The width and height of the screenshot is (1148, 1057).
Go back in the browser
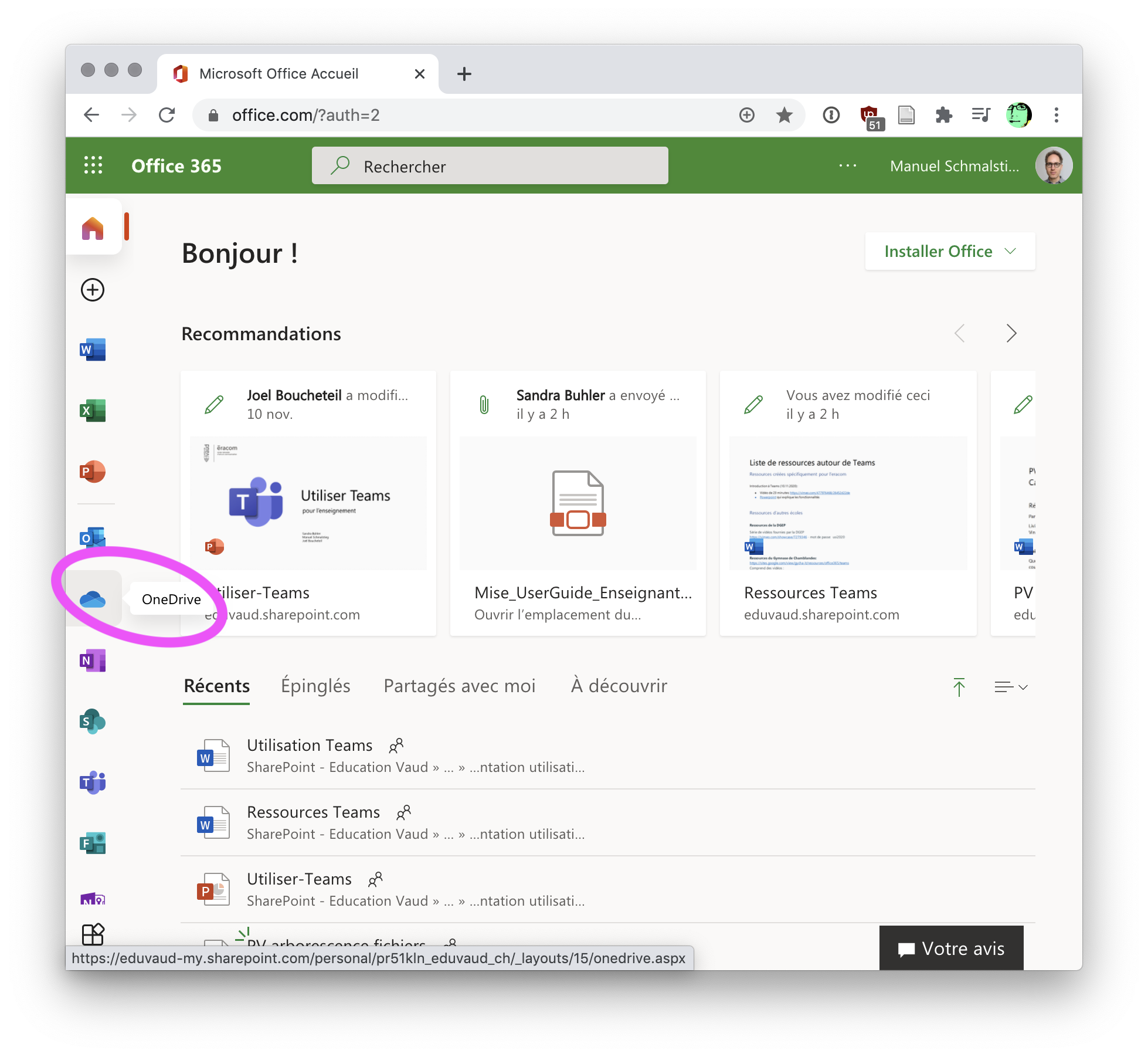coord(91,115)
